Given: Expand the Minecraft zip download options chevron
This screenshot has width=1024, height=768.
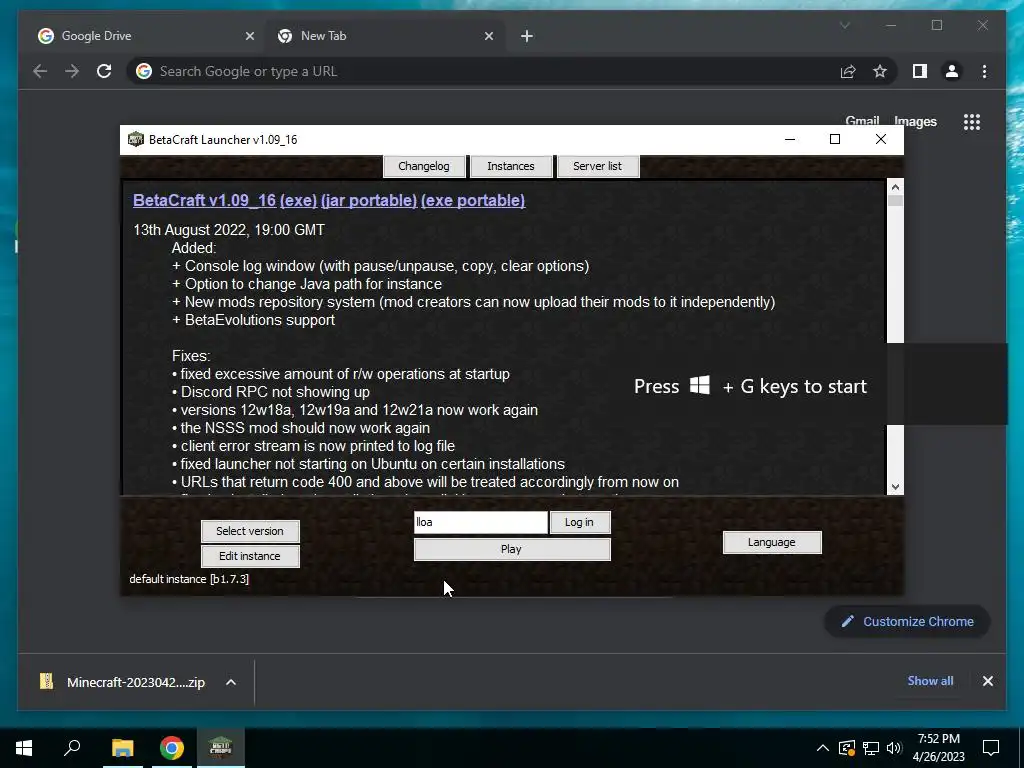Looking at the screenshot, I should coord(231,682).
